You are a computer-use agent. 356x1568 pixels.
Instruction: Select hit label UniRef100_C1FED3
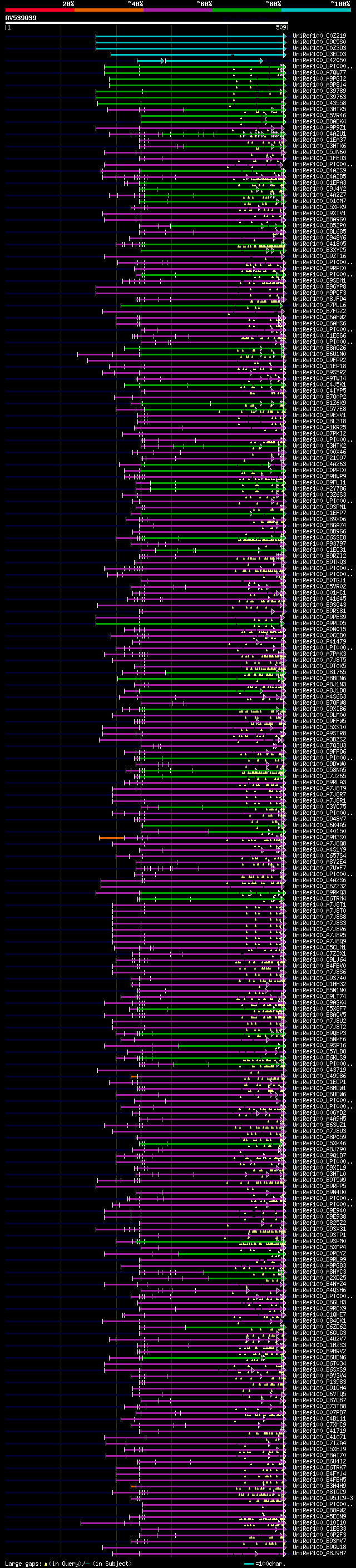(319, 159)
